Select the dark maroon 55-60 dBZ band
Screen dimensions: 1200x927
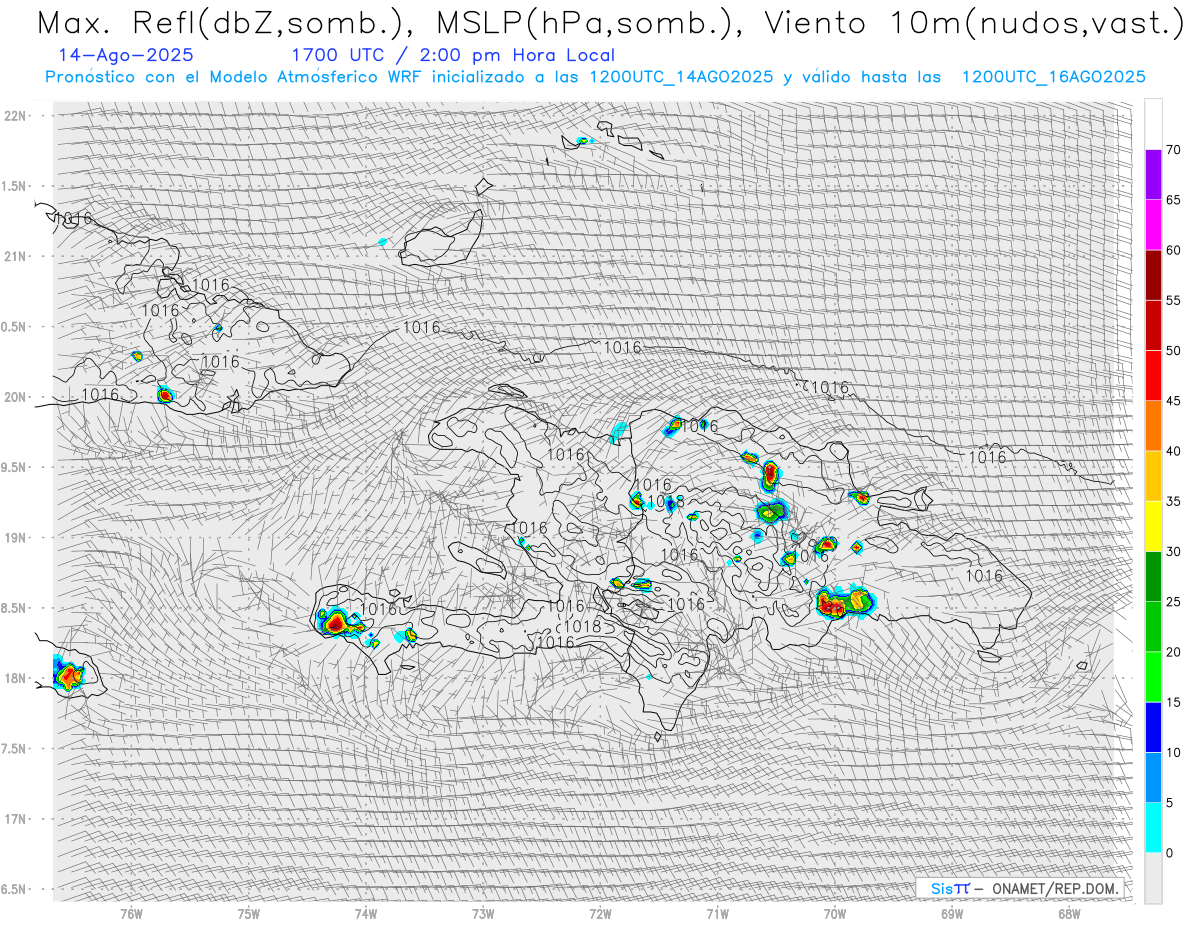(1153, 275)
